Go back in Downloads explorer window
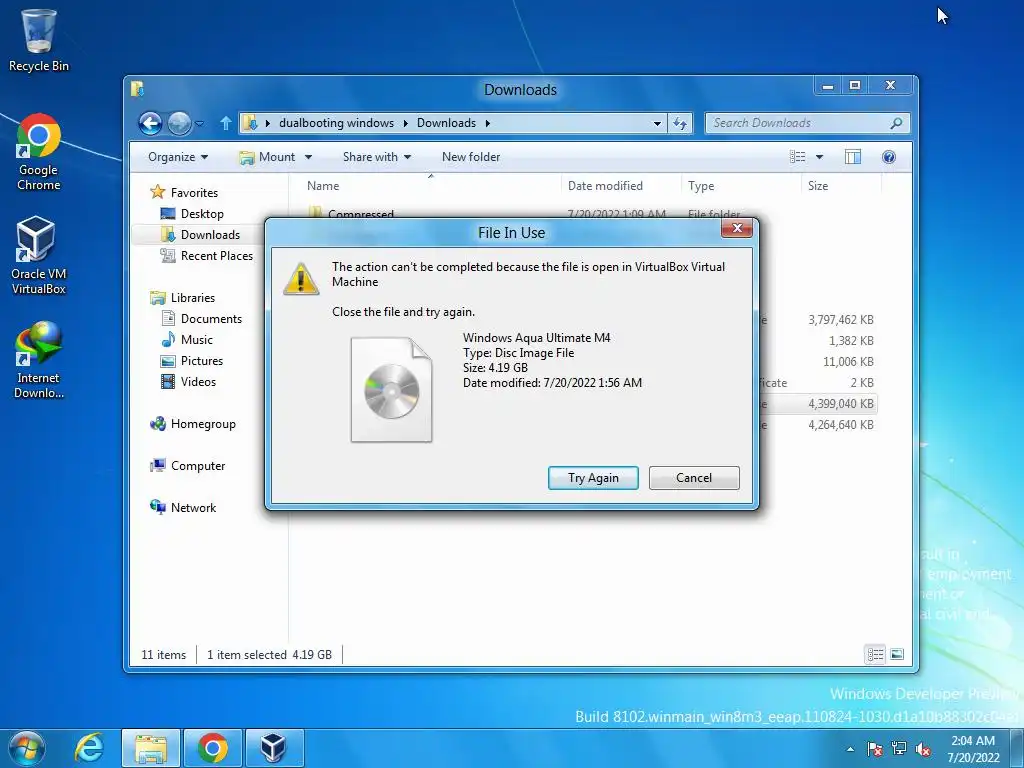The height and width of the screenshot is (768, 1024). click(x=150, y=123)
